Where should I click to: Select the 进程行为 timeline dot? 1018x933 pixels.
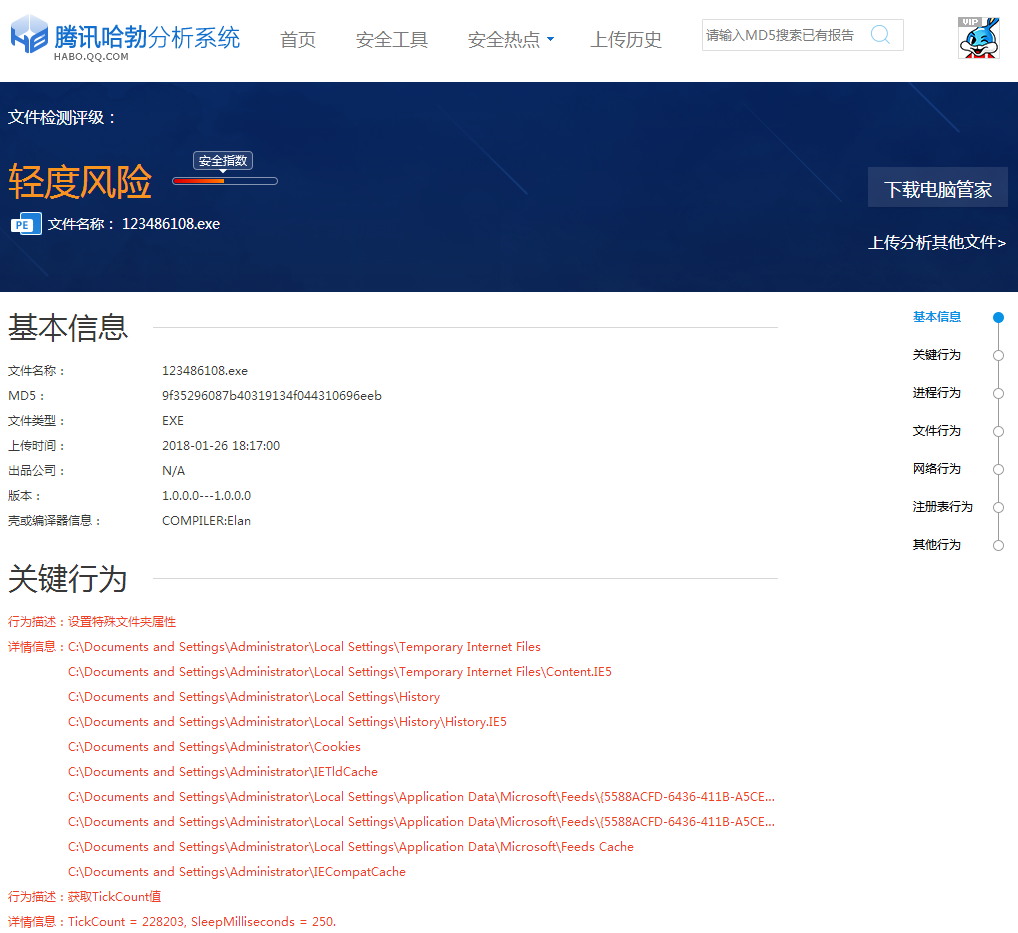(x=999, y=393)
